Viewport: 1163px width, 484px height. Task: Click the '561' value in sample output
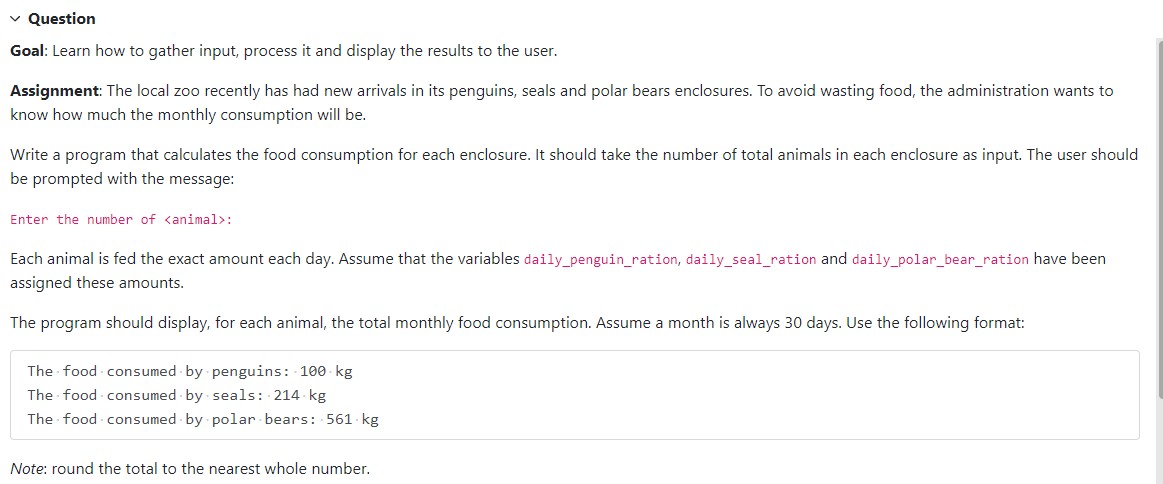(x=339, y=420)
